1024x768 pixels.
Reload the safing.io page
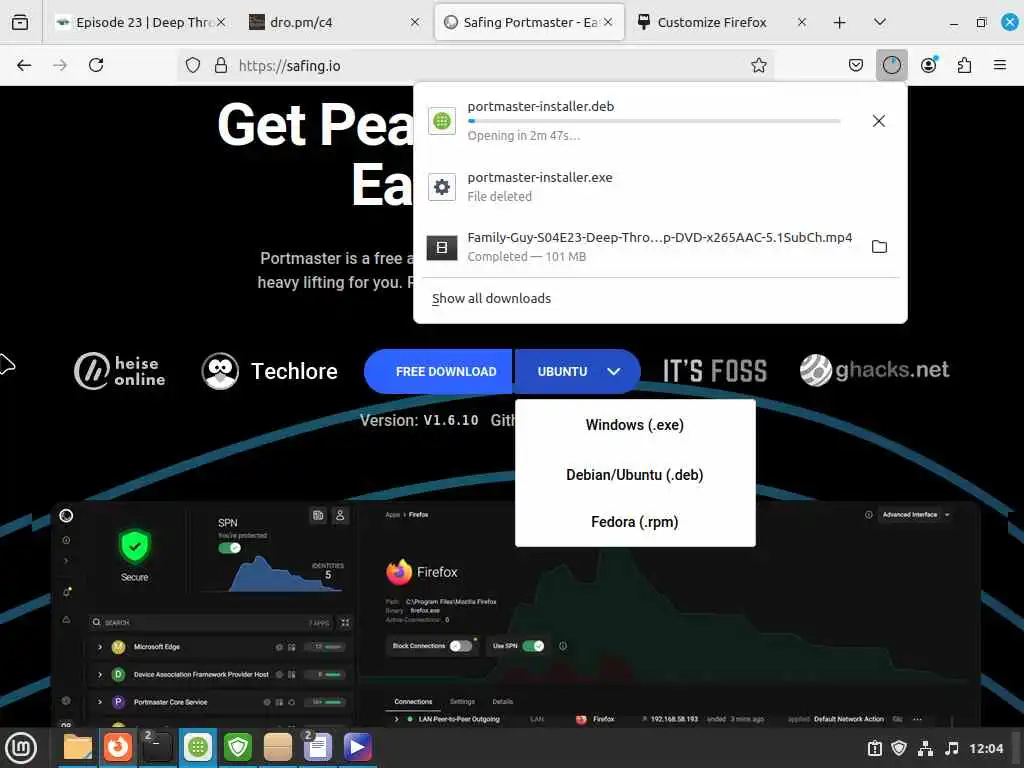click(96, 65)
